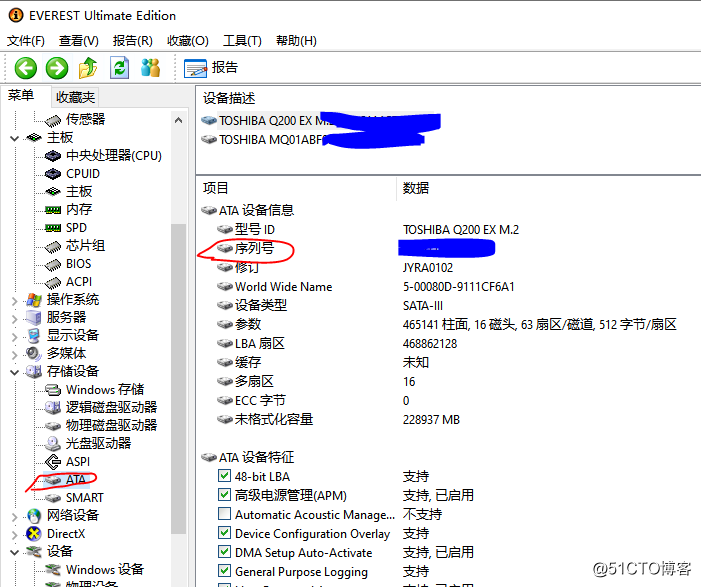Expand the 显示设备 tree node
Image resolution: width=701 pixels, height=587 pixels.
[x=14, y=337]
